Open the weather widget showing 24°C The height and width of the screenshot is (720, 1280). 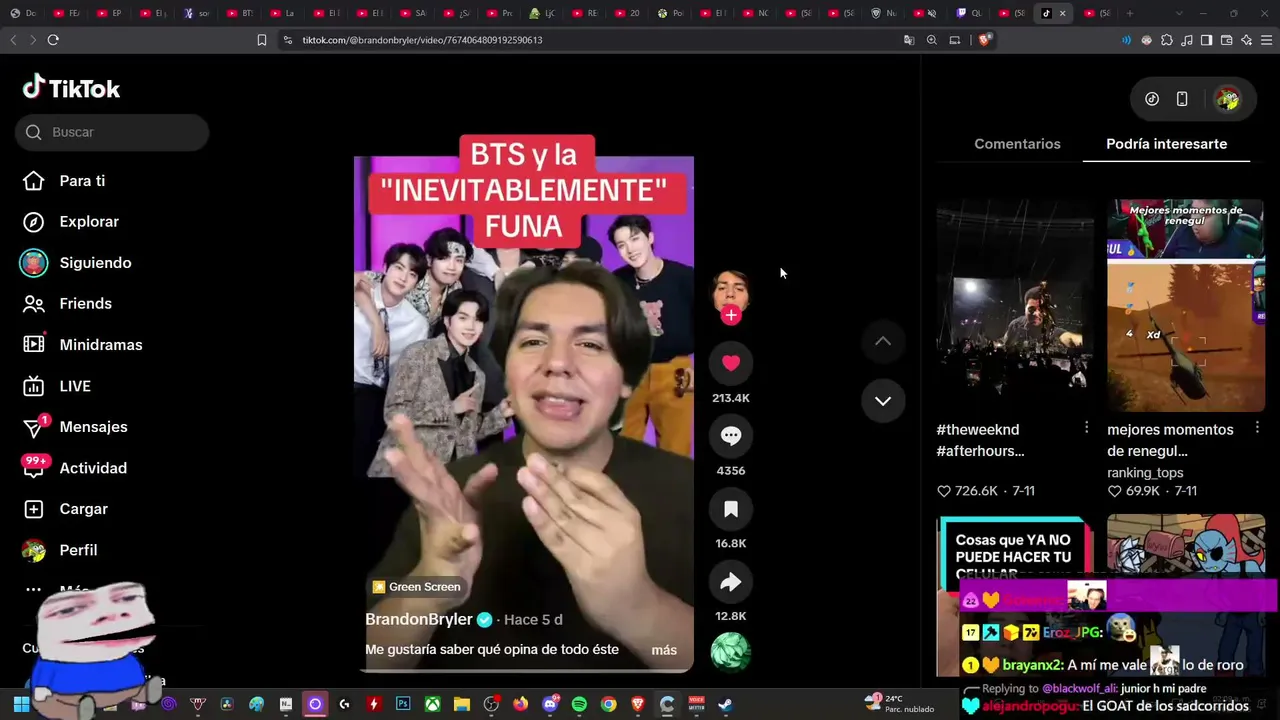click(902, 704)
